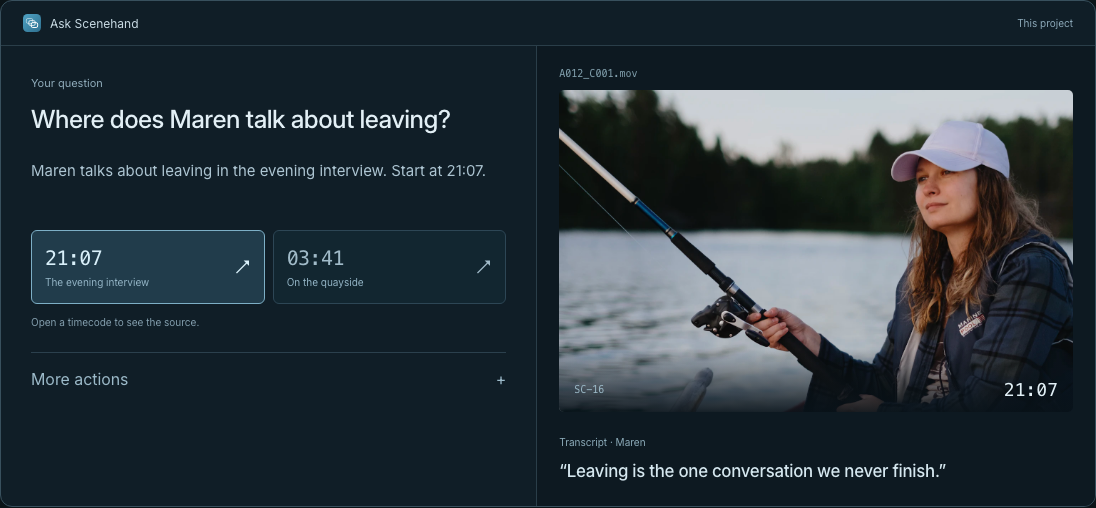Click the answer sentence starting "Maren talks about leaving"
The height and width of the screenshot is (508, 1096).
click(x=259, y=170)
